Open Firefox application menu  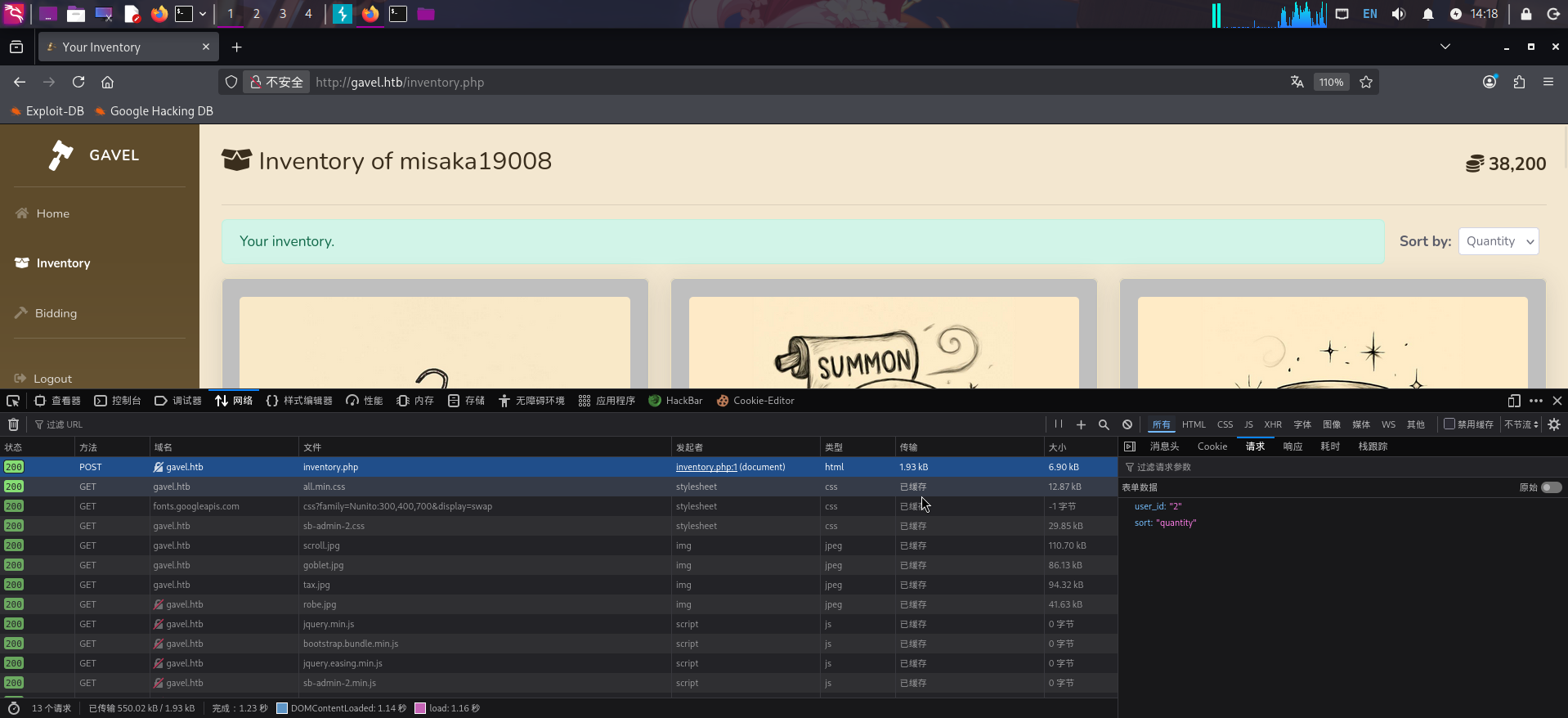coord(1548,82)
